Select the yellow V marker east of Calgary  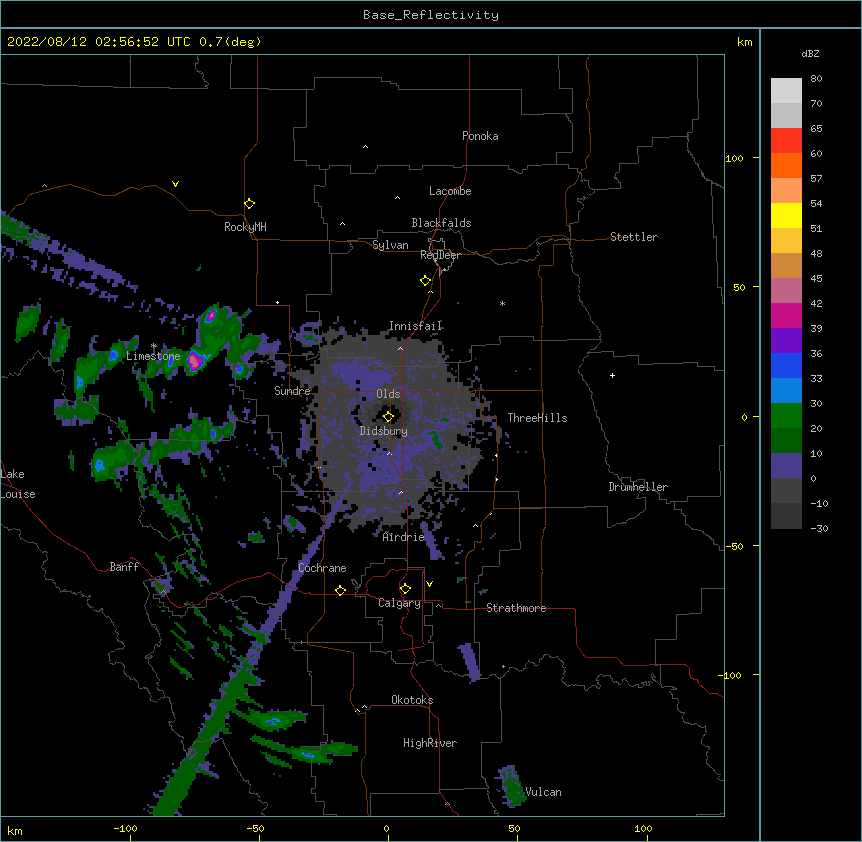pyautogui.click(x=429, y=584)
